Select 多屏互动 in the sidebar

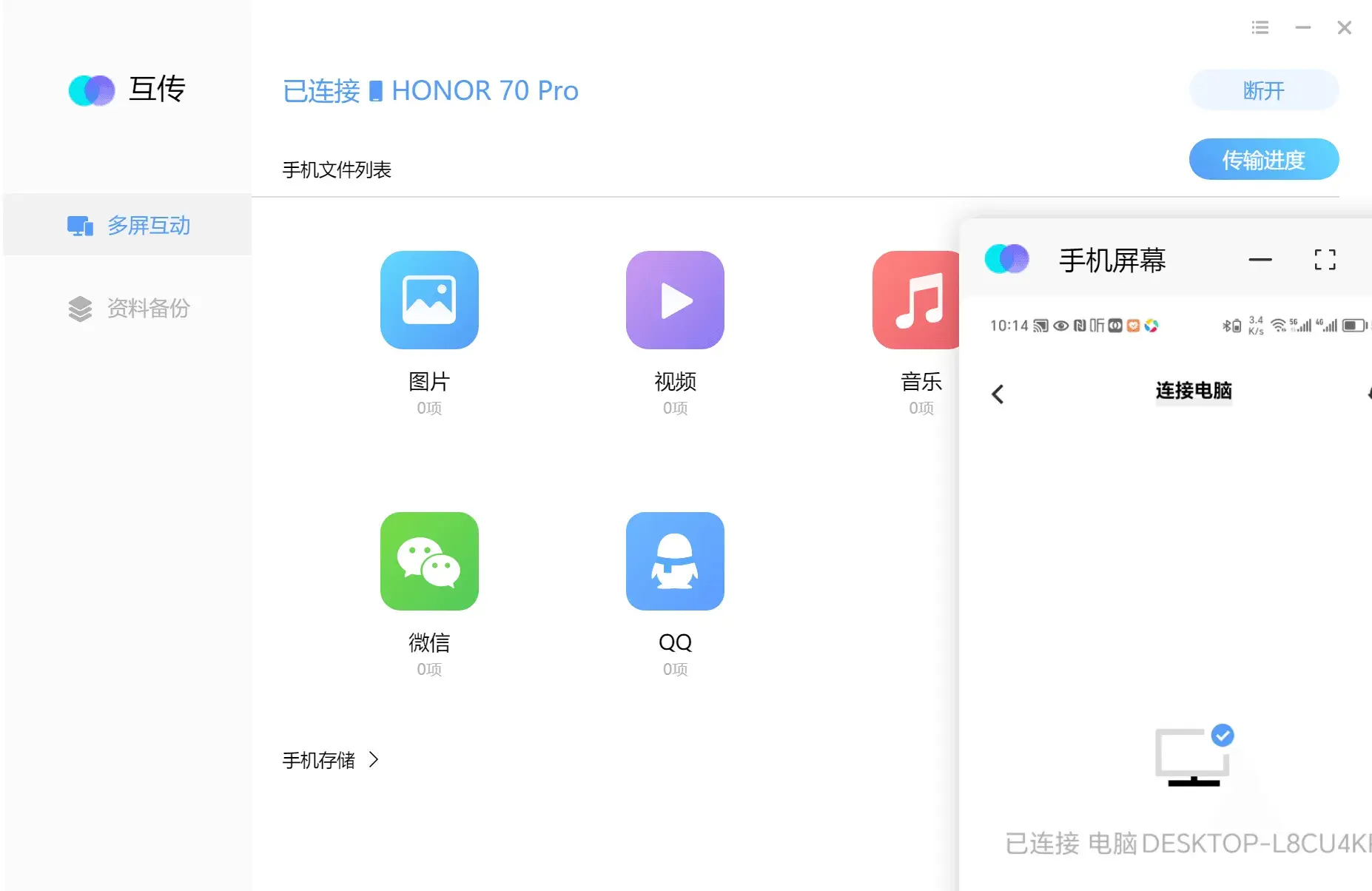(127, 225)
